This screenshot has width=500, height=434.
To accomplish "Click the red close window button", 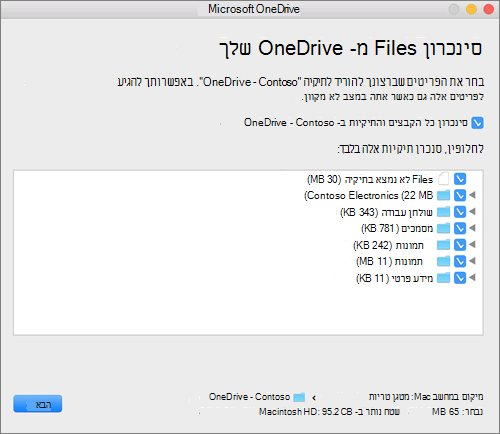I will click(489, 9).
